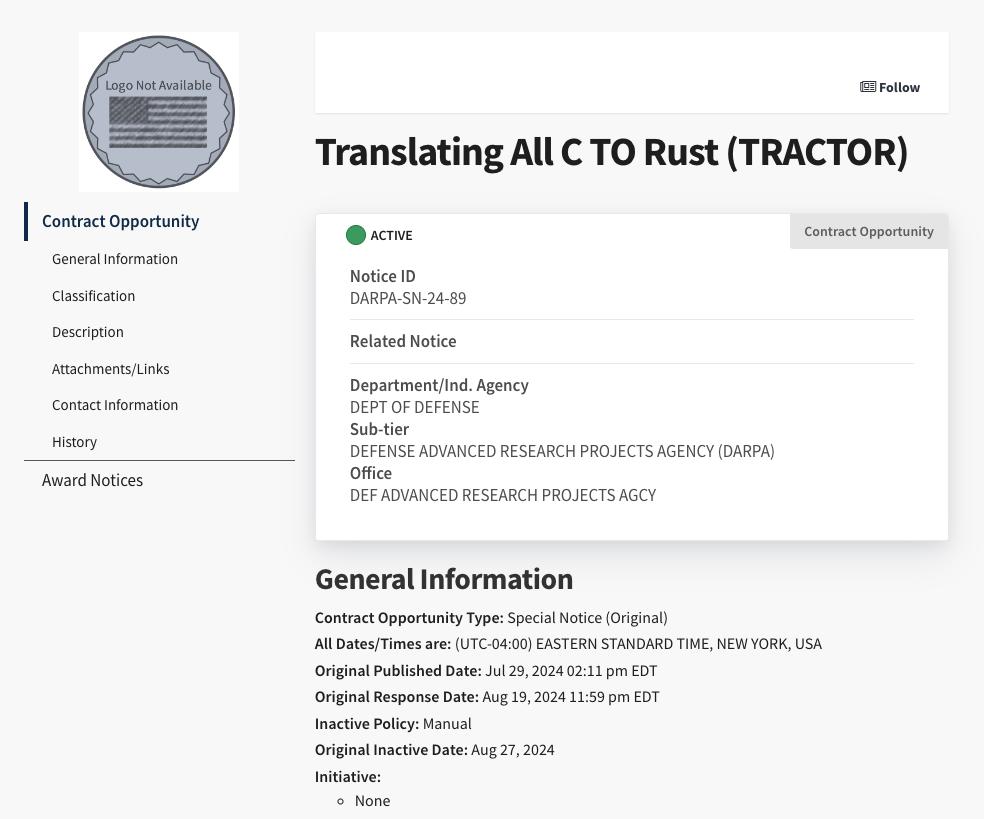Click the EASTERN STANDARD TIME, NEW YORK value
The height and width of the screenshot is (819, 984).
click(x=638, y=644)
